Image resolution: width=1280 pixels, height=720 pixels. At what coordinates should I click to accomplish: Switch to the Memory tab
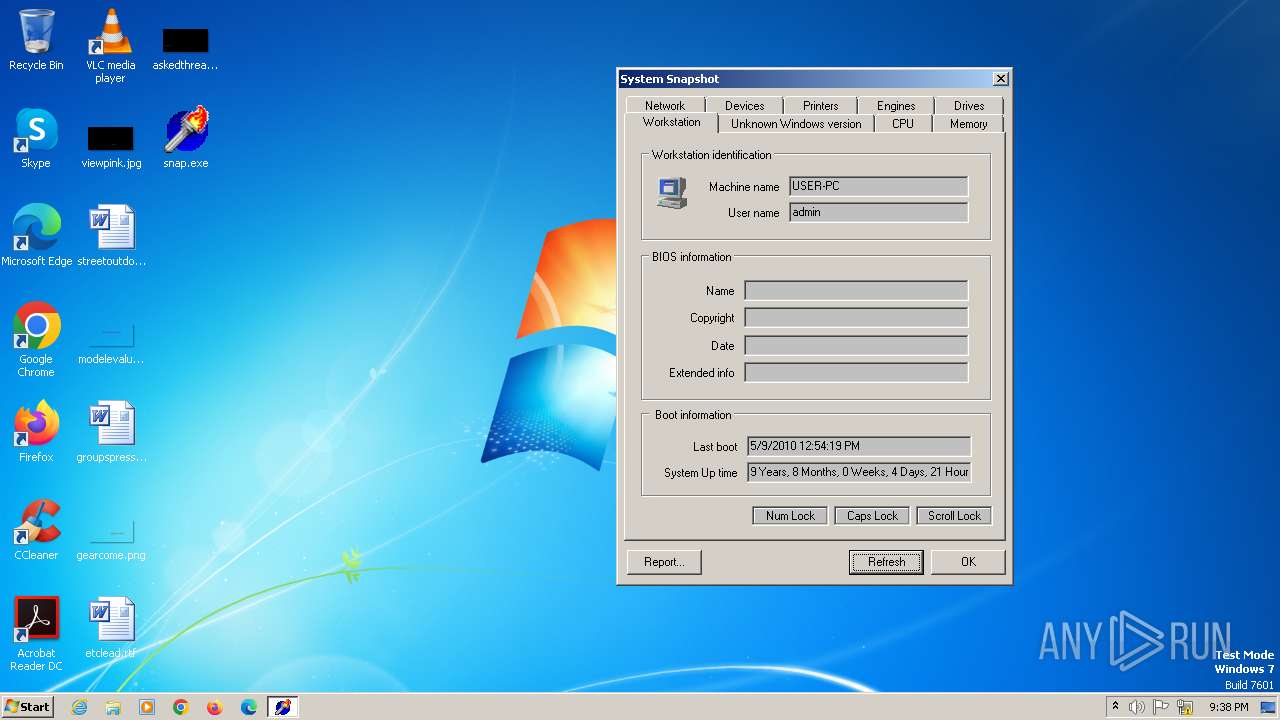[x=968, y=124]
